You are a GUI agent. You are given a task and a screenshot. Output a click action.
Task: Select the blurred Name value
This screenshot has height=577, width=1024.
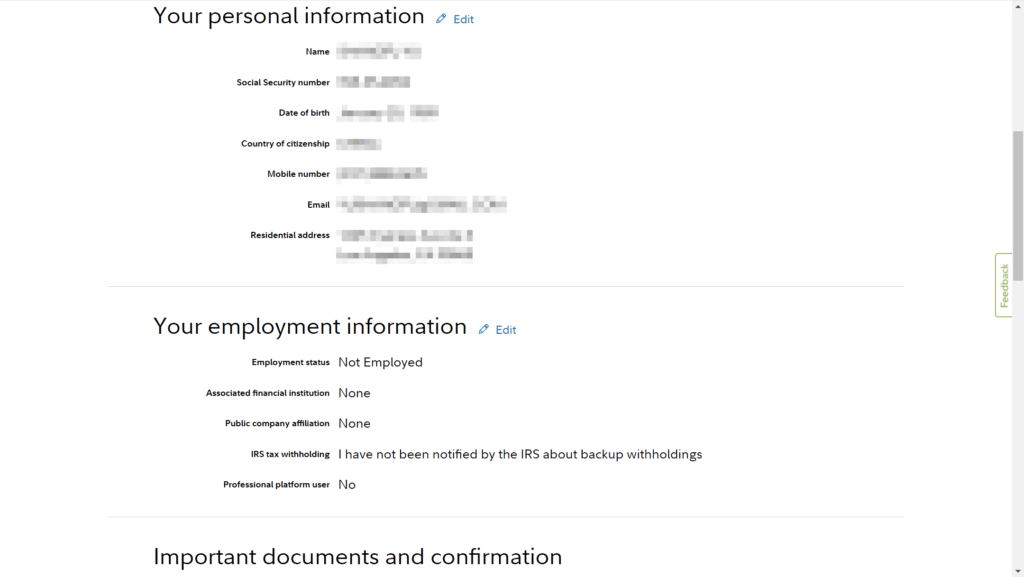[x=379, y=51]
